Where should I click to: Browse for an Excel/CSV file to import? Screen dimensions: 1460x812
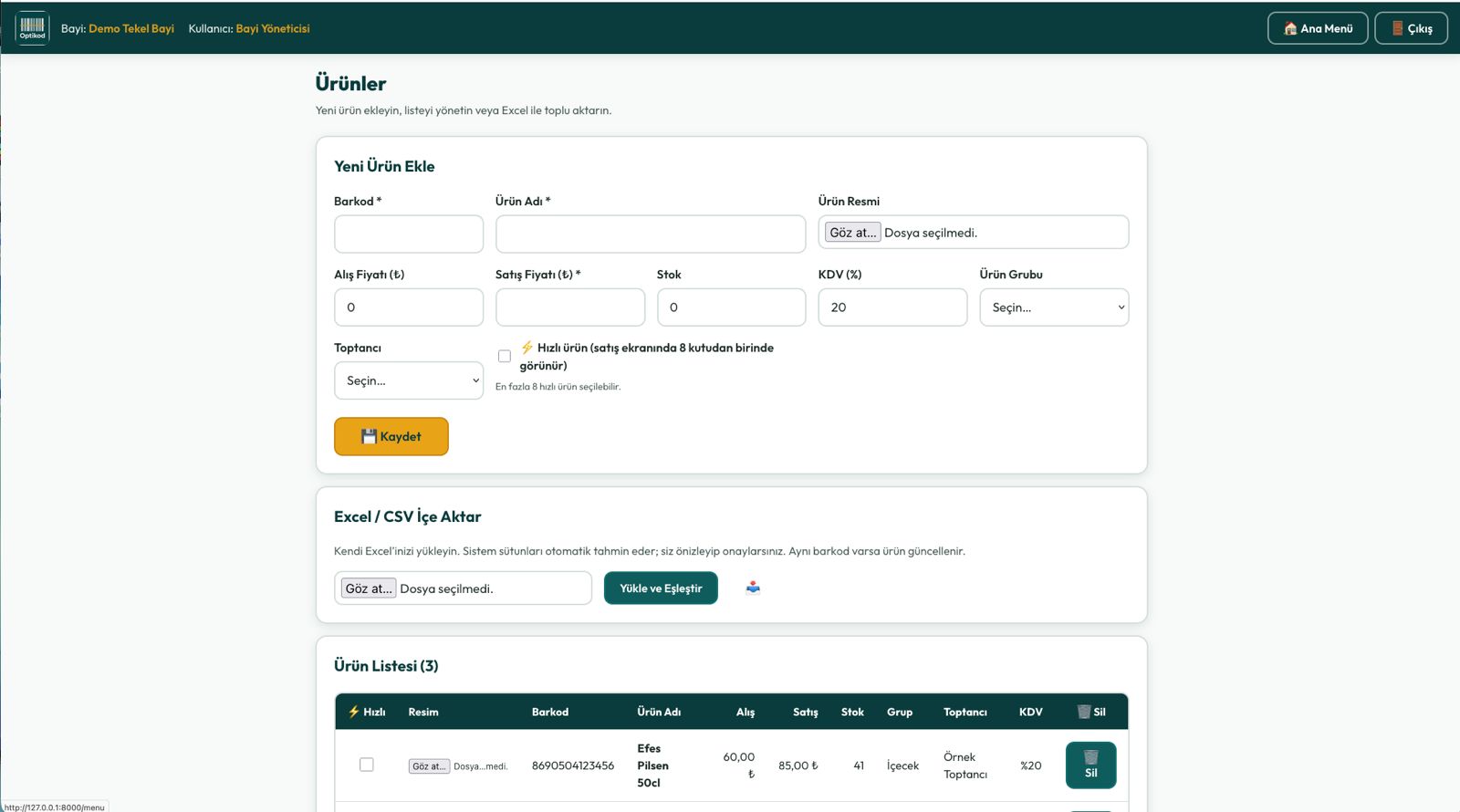pos(369,588)
